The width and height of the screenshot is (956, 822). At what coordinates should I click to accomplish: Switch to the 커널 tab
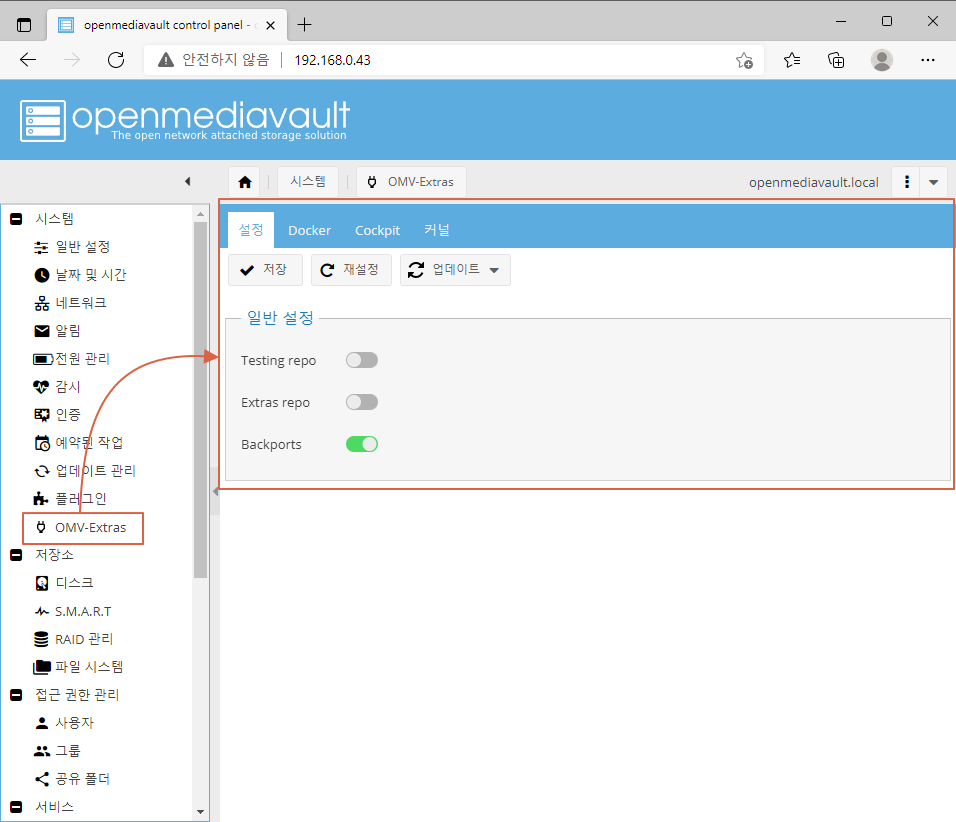click(437, 230)
